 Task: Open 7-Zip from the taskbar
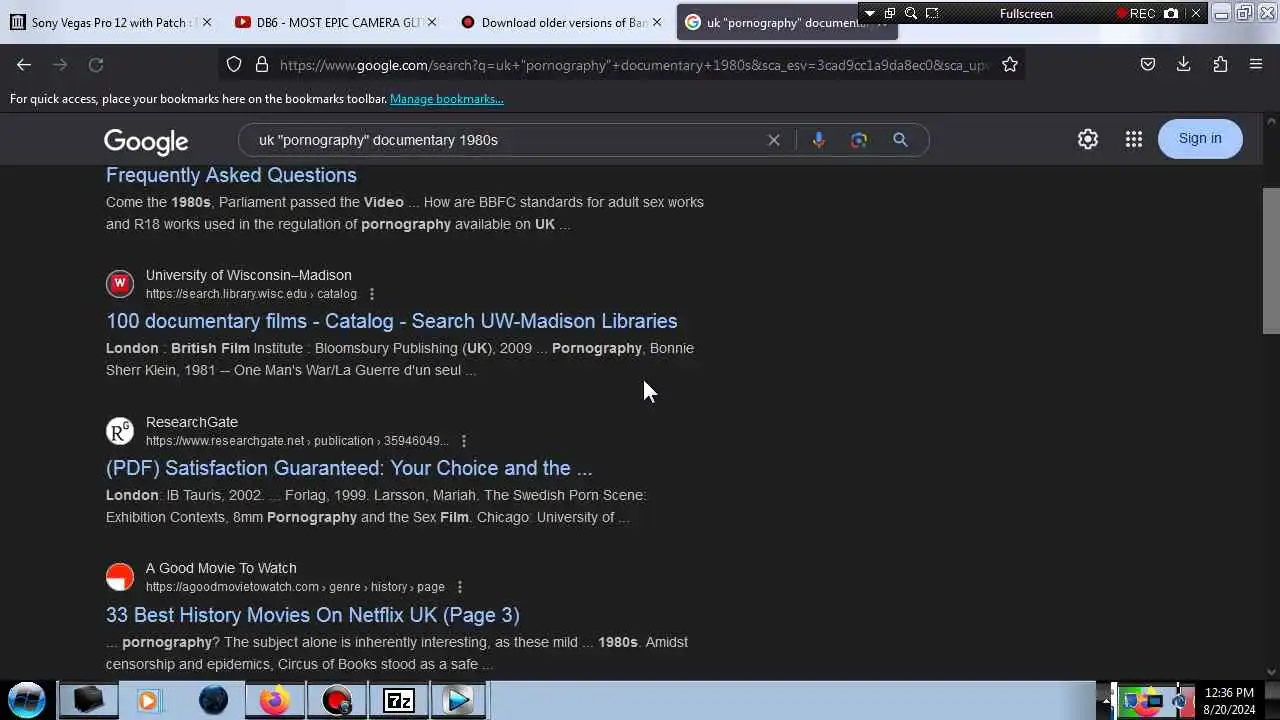(x=399, y=700)
